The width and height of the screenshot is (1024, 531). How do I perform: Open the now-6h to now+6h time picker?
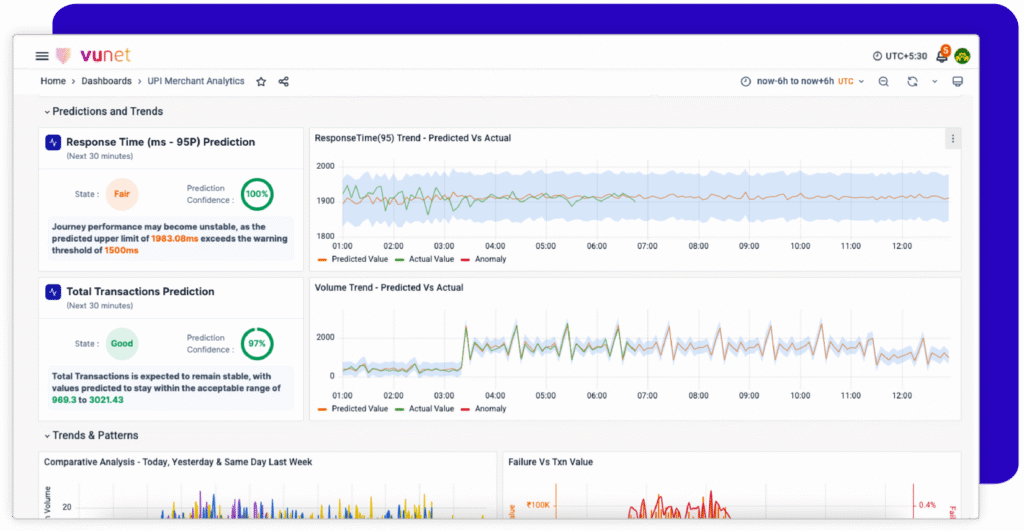click(x=796, y=82)
